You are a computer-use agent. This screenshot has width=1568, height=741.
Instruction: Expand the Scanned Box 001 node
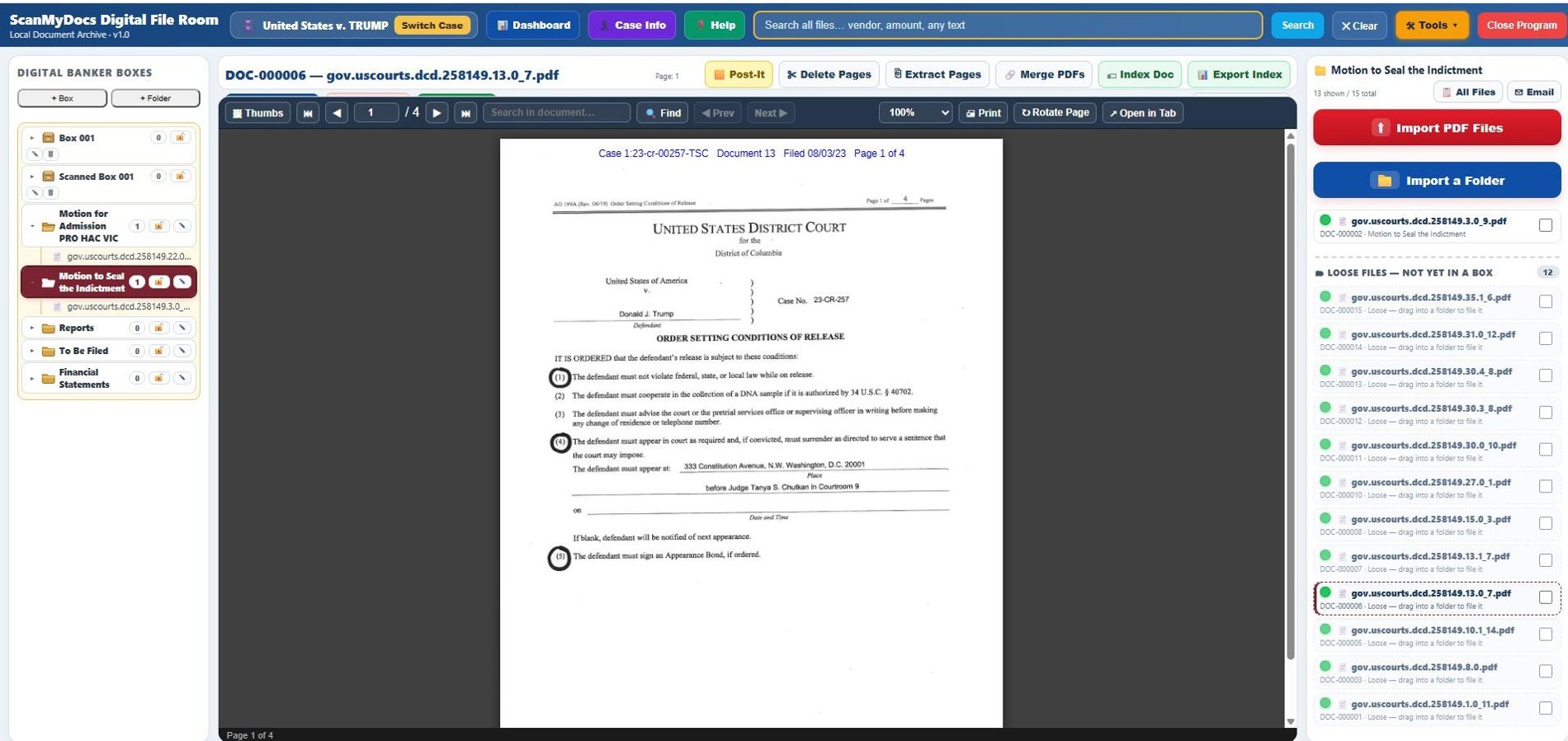[32, 177]
